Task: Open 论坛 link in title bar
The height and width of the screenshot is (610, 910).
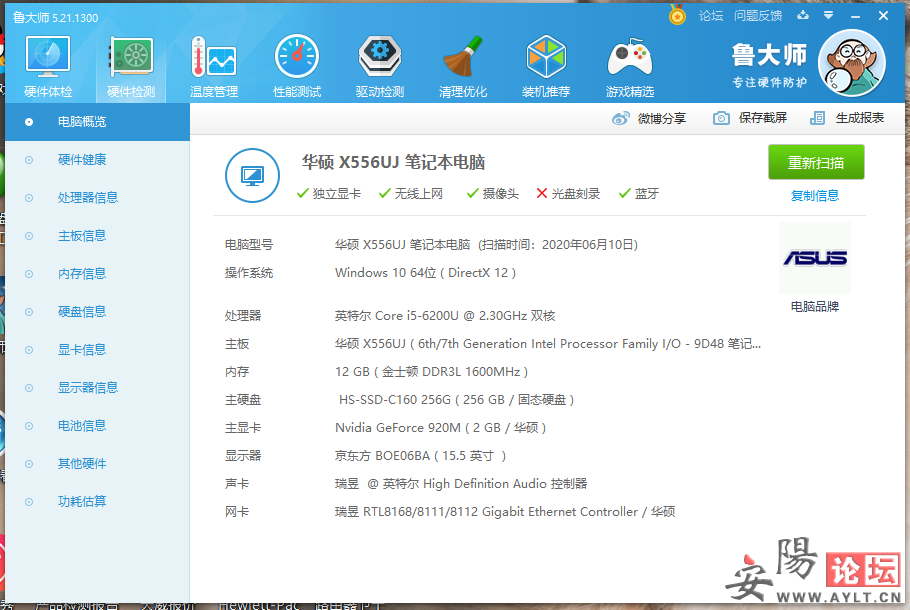Action: 710,16
